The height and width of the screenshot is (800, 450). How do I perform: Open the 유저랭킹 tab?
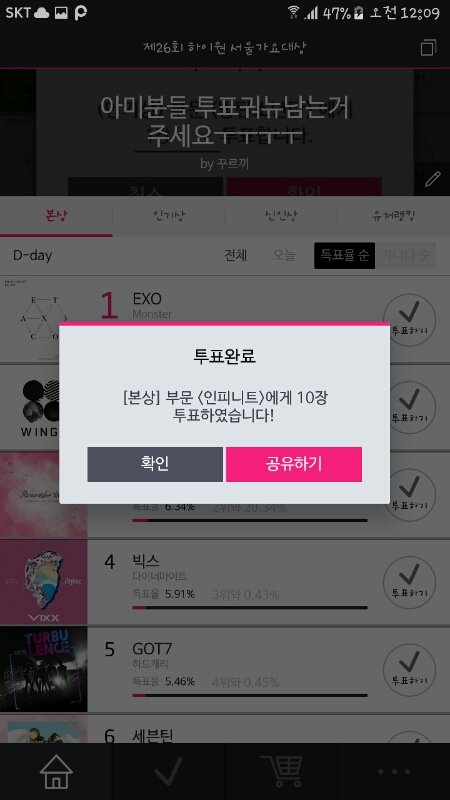click(393, 216)
